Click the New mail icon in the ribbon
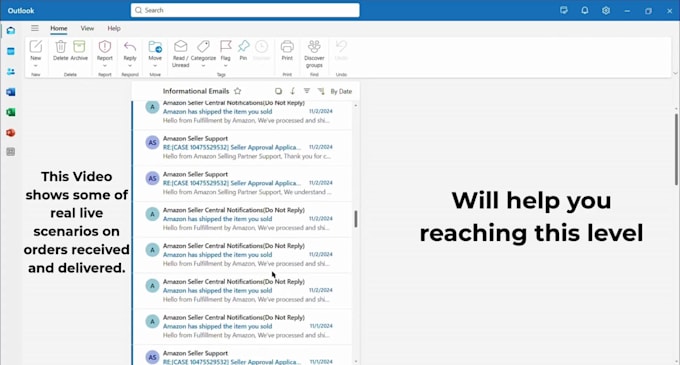The height and width of the screenshot is (365, 680). click(x=36, y=46)
